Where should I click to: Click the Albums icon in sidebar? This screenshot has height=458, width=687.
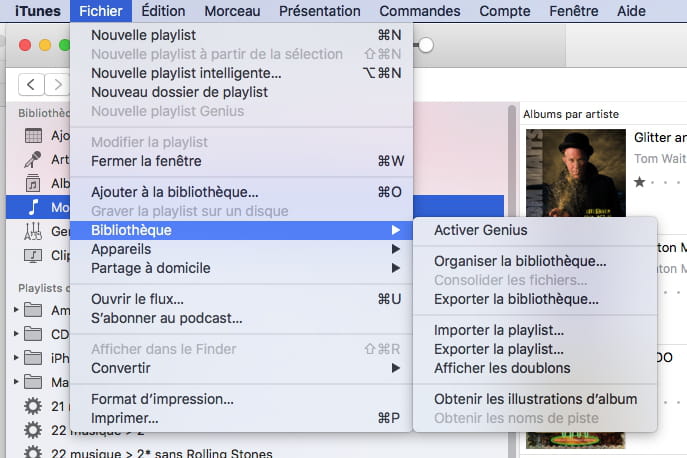point(33,183)
